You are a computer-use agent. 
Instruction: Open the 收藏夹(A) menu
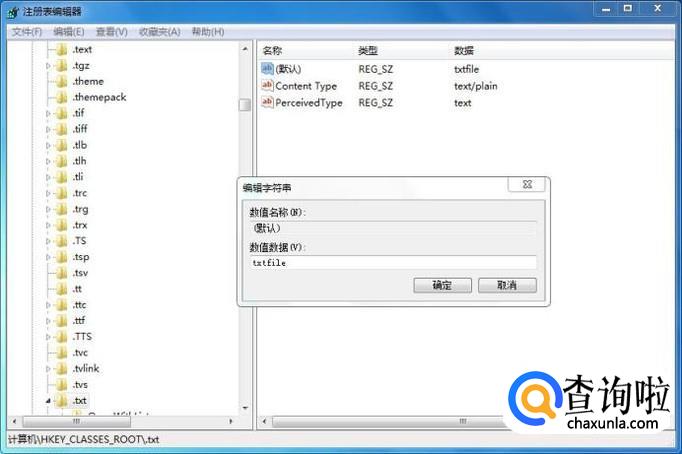coord(160,31)
